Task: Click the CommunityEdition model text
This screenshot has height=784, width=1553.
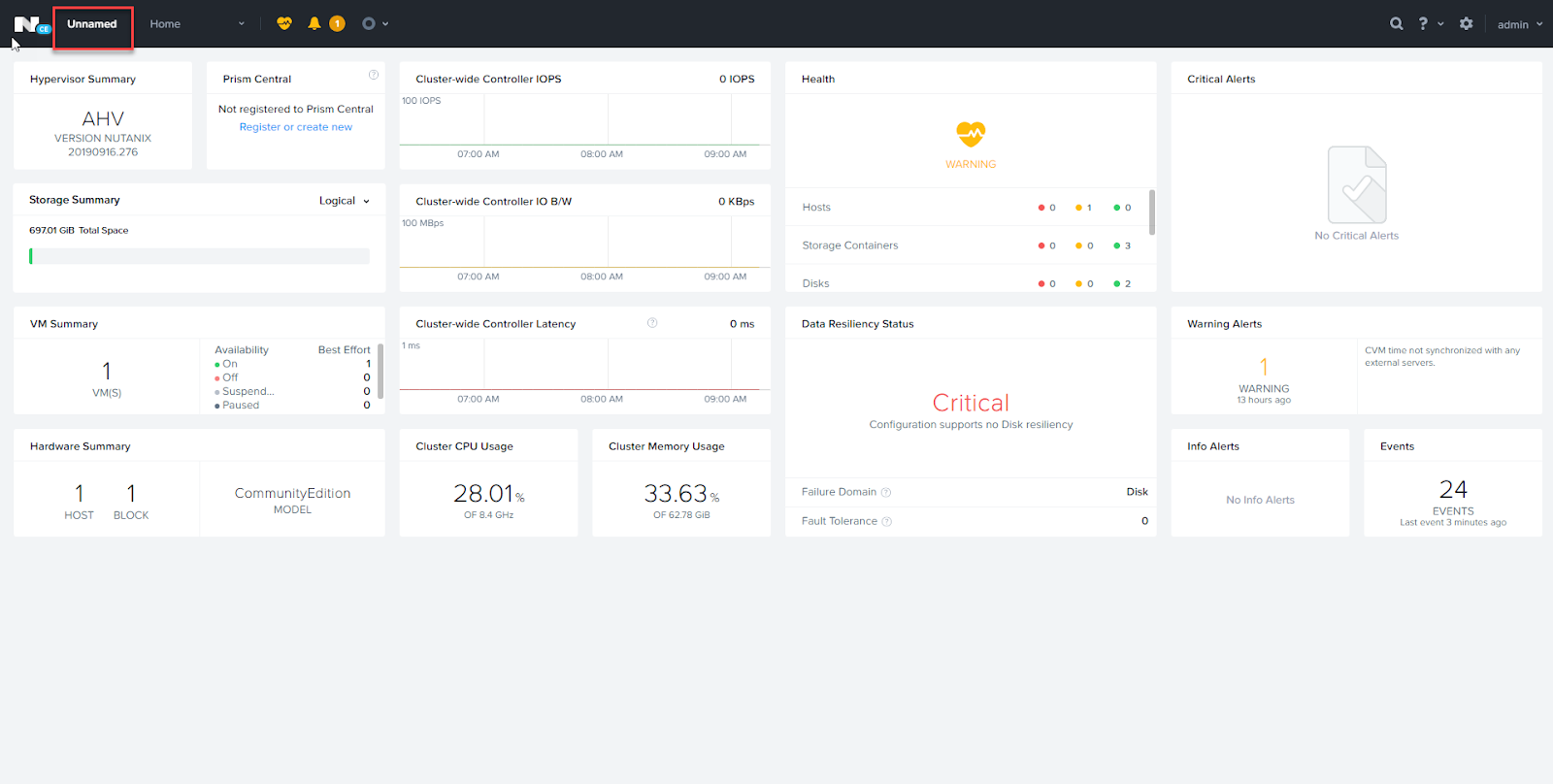Action: 292,493
